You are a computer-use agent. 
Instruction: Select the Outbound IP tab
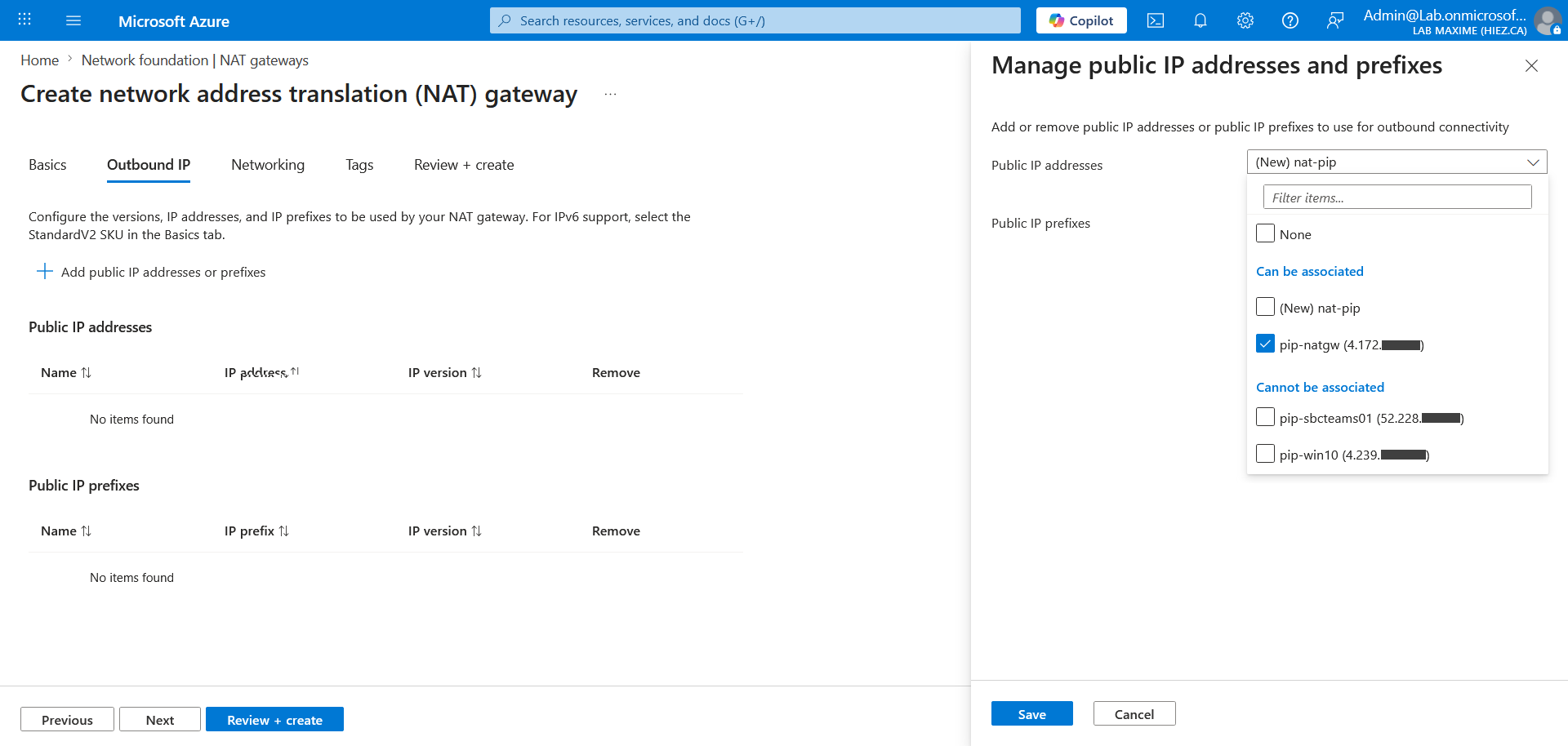coord(149,165)
